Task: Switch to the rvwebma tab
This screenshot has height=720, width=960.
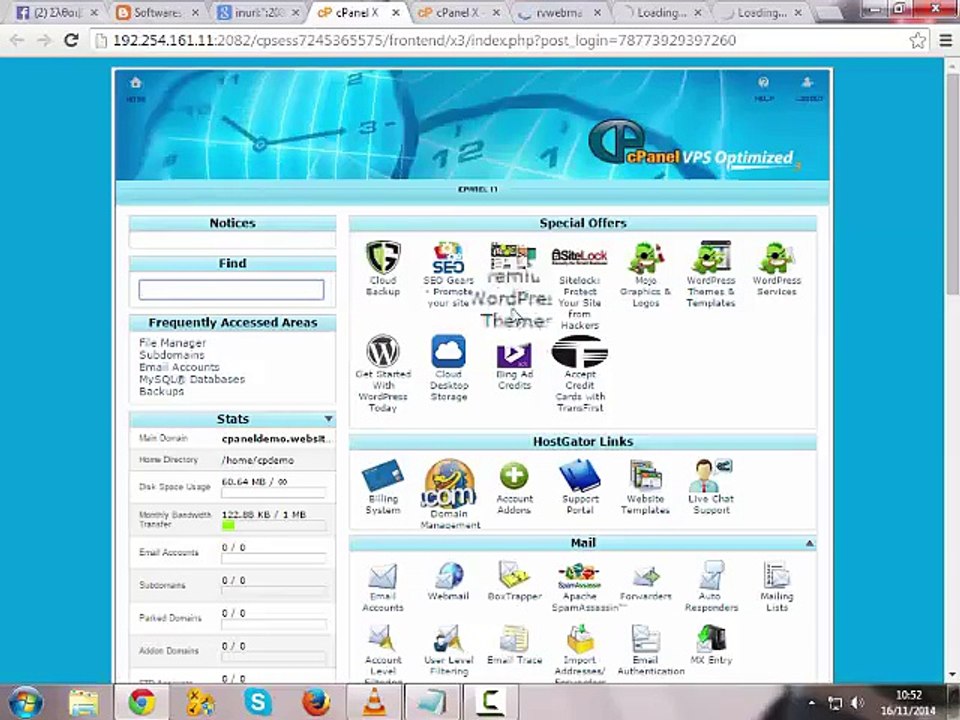Action: point(560,12)
